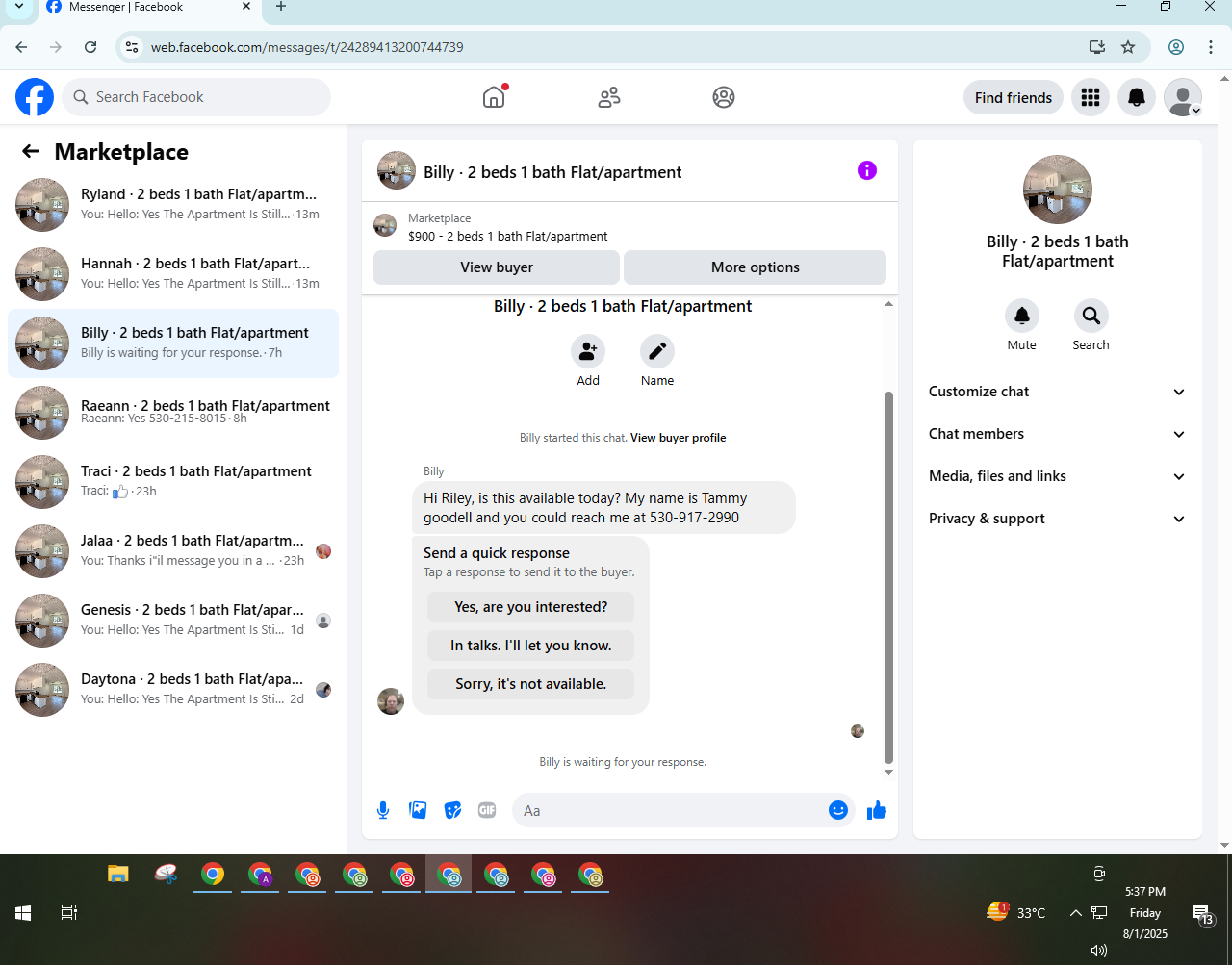Mute the Billy conversation
This screenshot has height=965, width=1232.
coord(1022,316)
